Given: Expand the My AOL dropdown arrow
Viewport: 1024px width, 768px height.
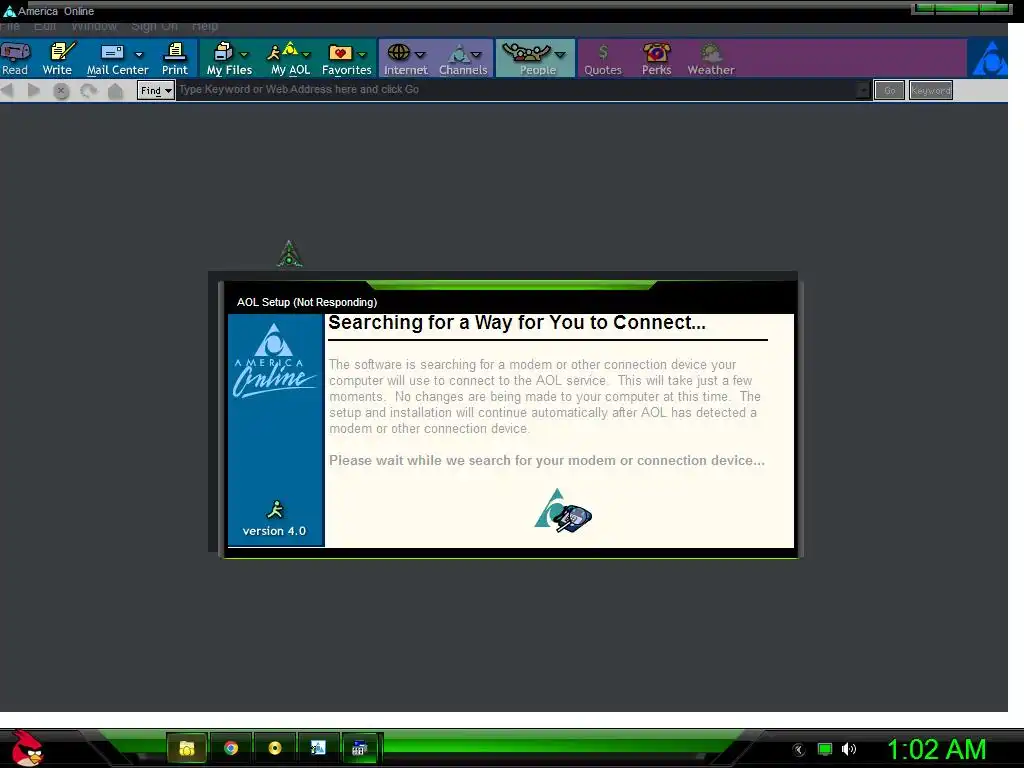Looking at the screenshot, I should click(306, 55).
